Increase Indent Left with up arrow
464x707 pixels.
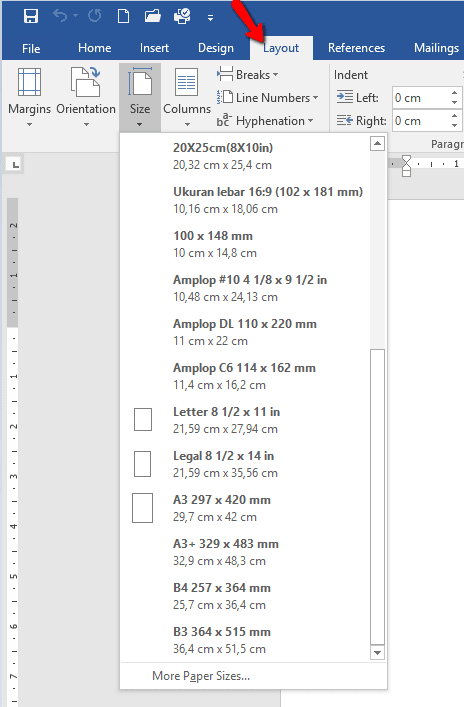point(455,93)
